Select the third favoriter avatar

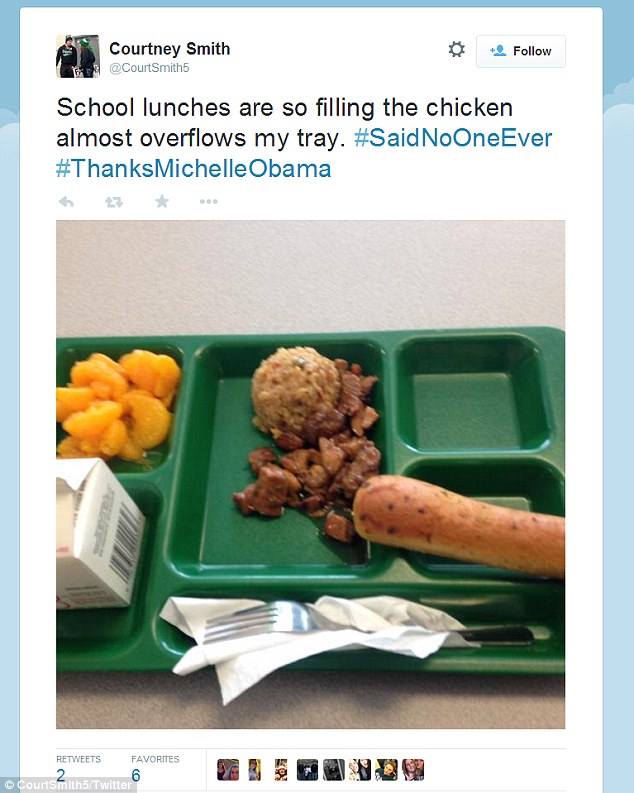coord(281,770)
